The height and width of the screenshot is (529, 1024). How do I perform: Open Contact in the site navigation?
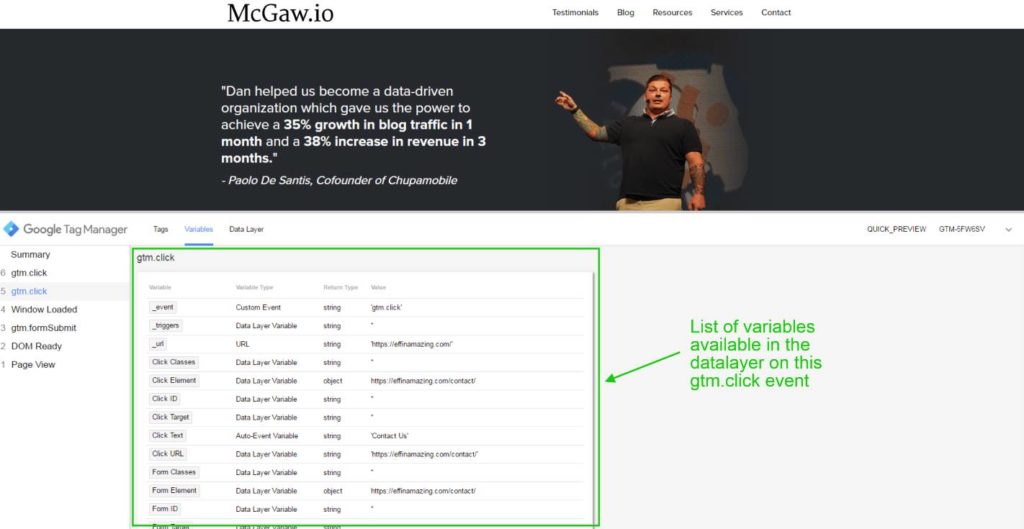pyautogui.click(x=776, y=12)
